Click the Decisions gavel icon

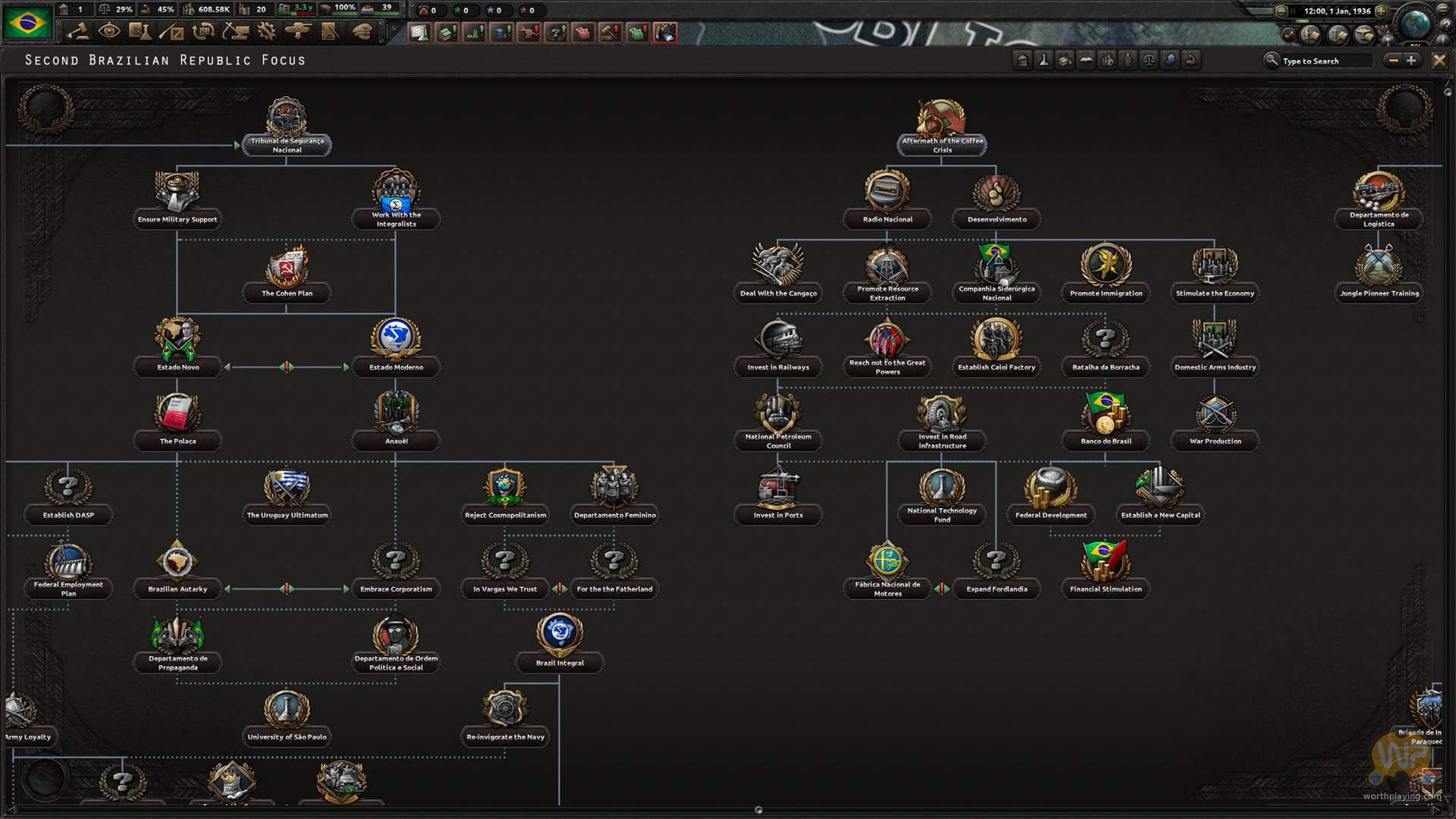[76, 32]
